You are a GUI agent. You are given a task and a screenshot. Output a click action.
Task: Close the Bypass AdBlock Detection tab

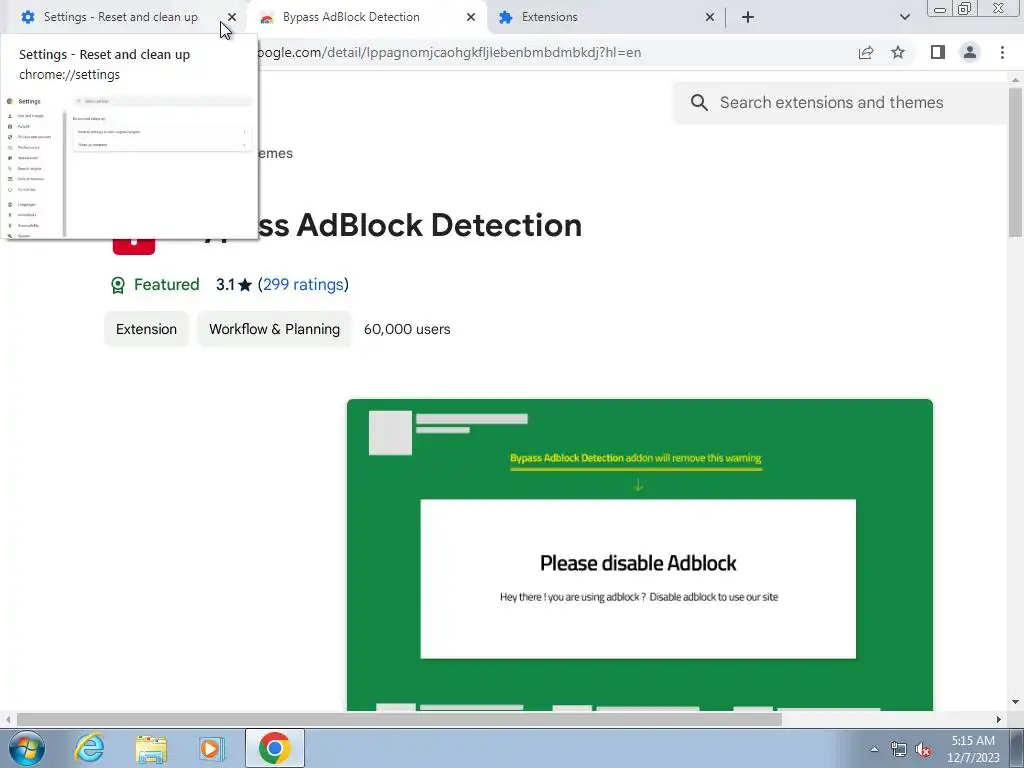click(471, 17)
